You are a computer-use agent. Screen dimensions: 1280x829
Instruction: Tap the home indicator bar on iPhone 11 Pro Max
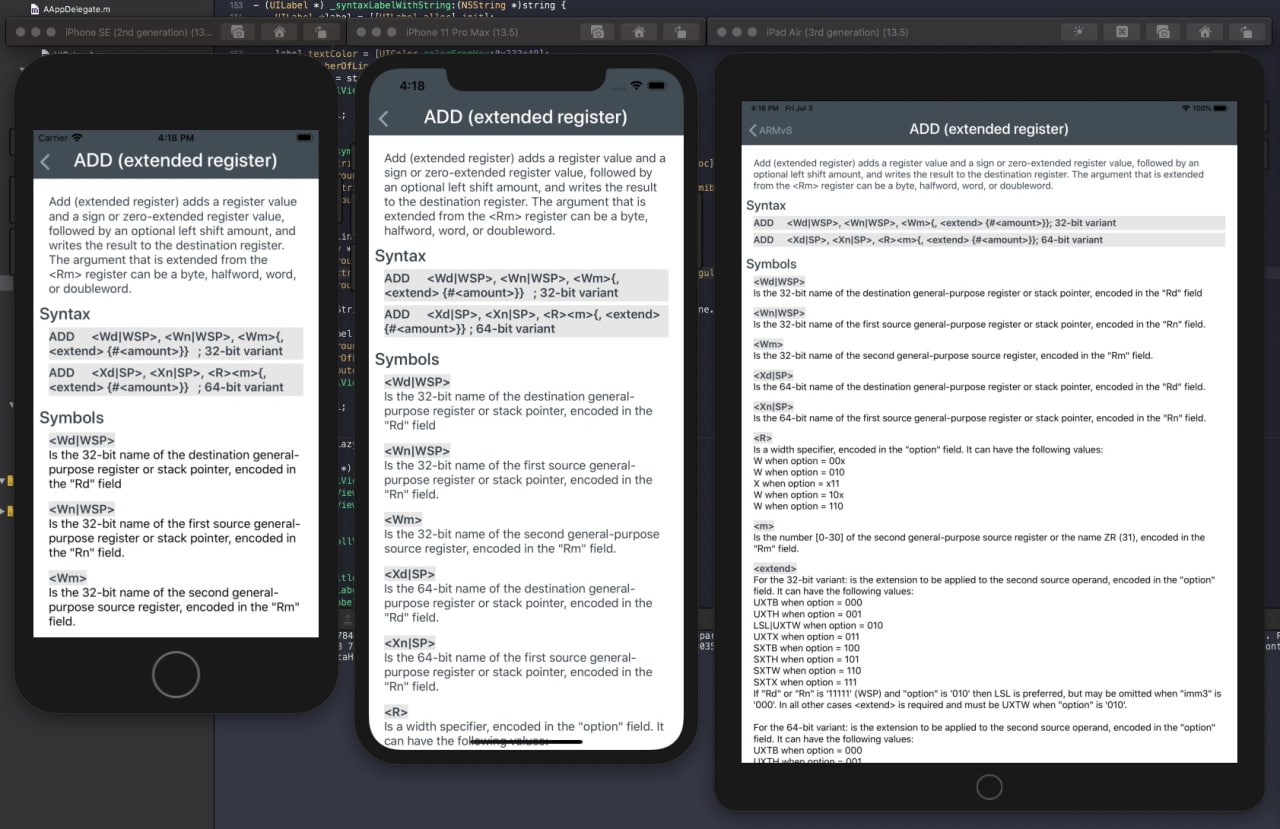tap(527, 740)
